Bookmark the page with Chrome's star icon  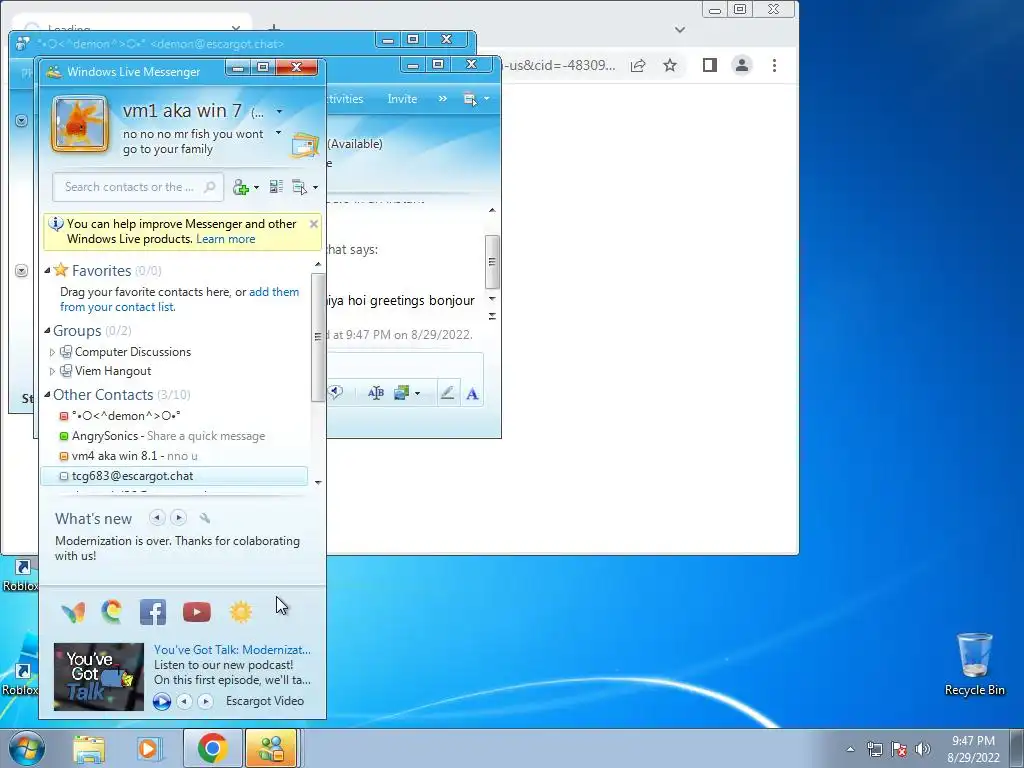[x=669, y=65]
